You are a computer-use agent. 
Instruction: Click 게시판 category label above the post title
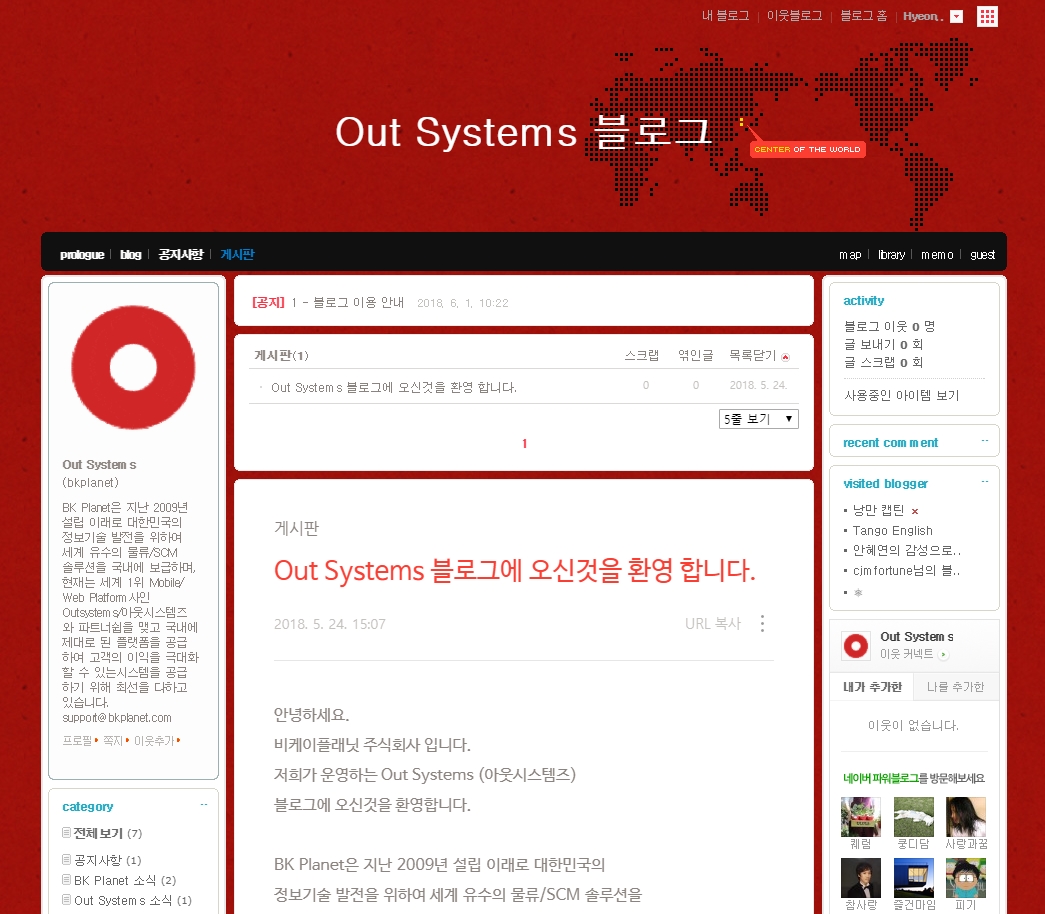297,529
